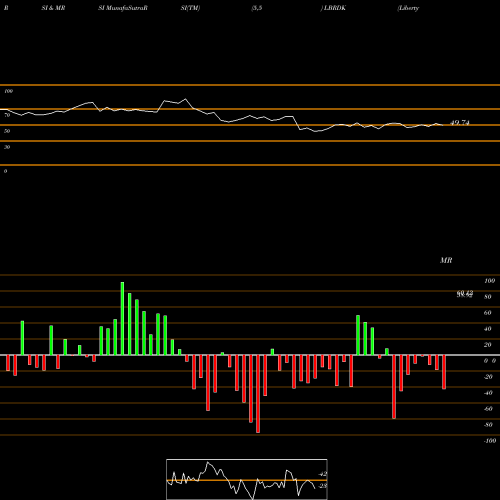Click the MR axis label -40
The width and height of the screenshot is (500, 500).
click(x=488, y=393)
